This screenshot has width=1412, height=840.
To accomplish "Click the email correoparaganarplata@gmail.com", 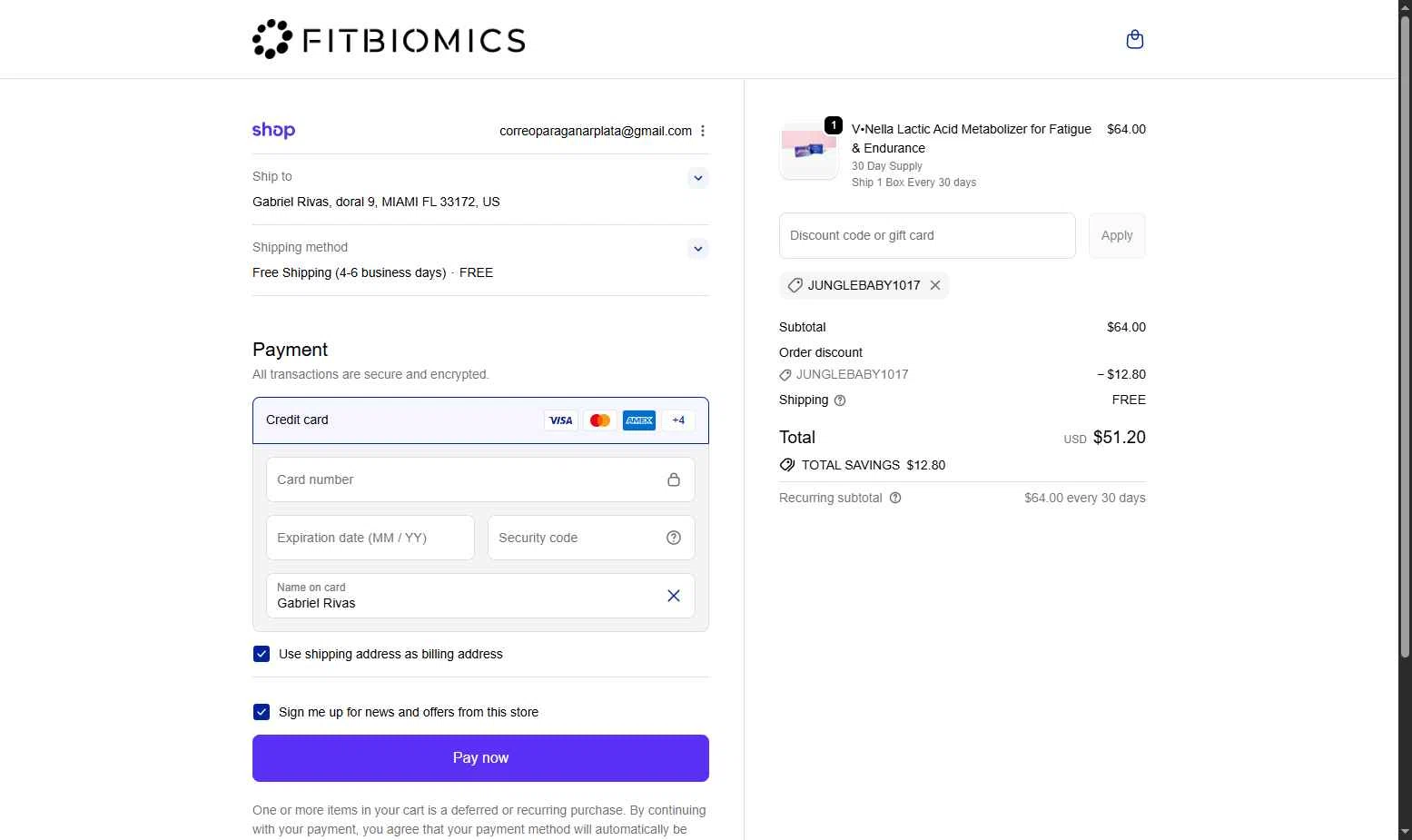I will pos(596,131).
